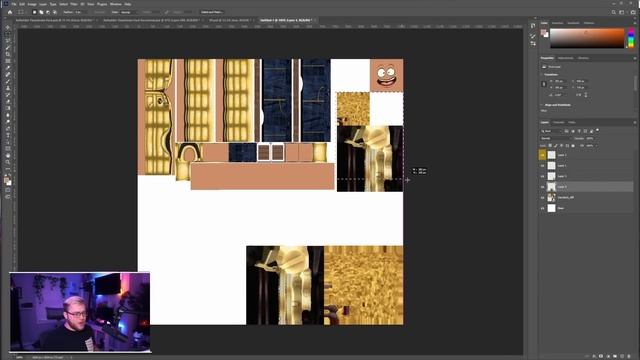Toggle Quick Mask mode icon

(x=8, y=190)
